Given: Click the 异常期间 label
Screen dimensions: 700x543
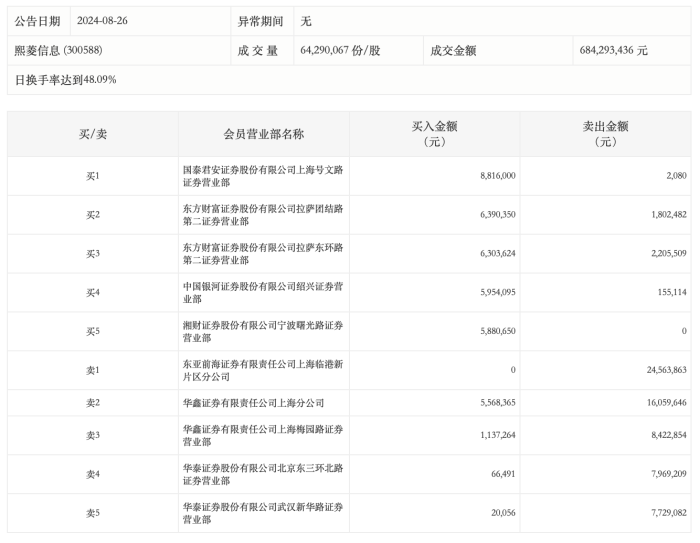Looking at the screenshot, I should pos(260,21).
